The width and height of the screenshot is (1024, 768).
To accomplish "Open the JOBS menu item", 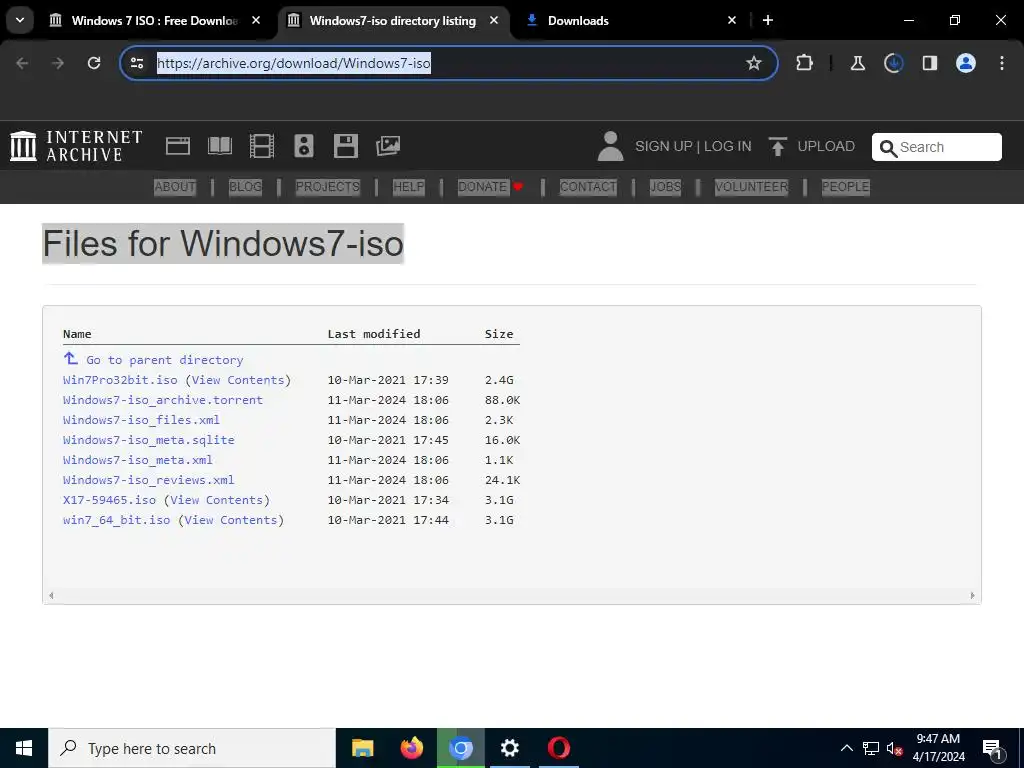I will 665,187.
